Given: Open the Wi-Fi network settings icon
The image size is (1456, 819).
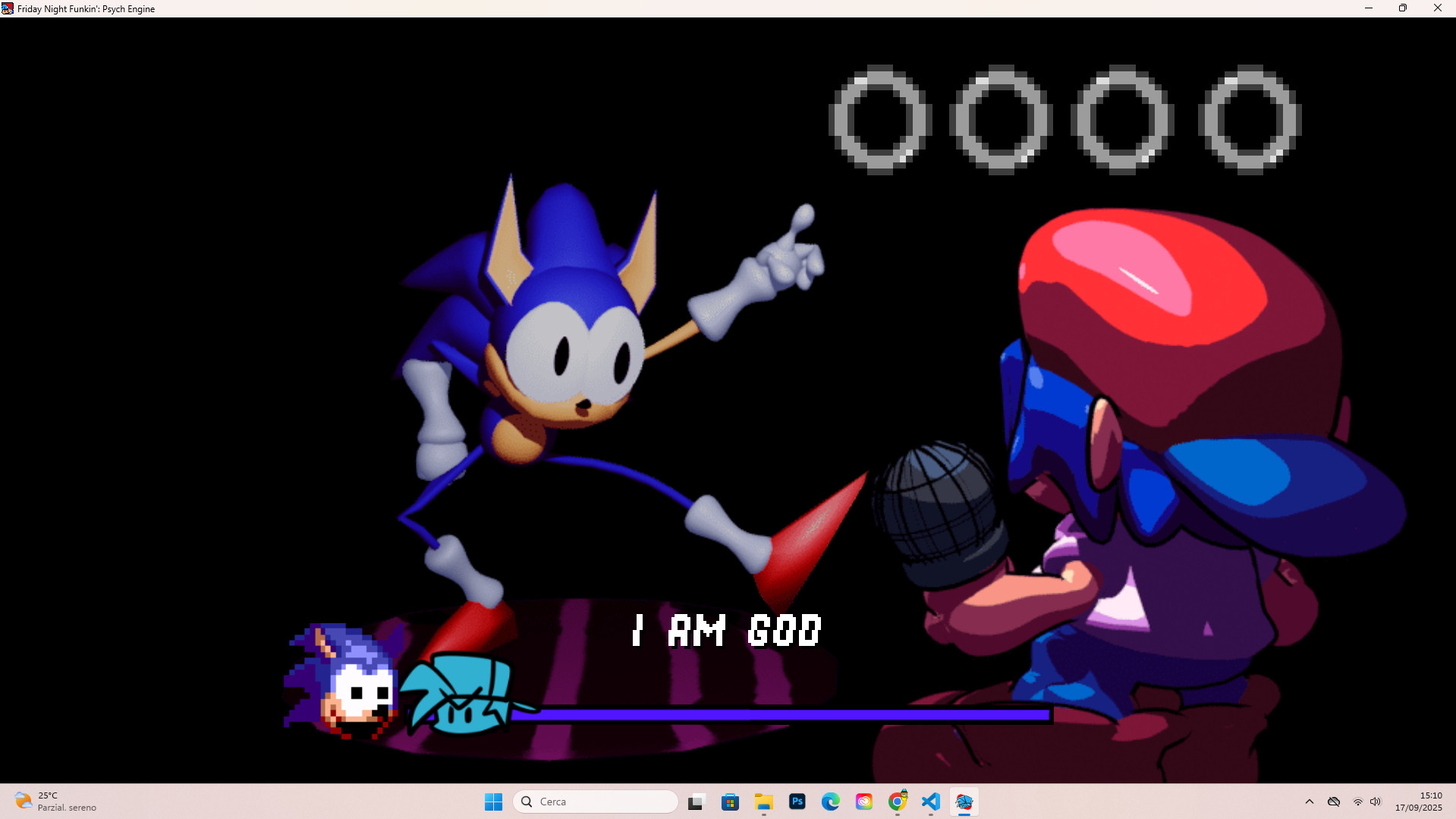Looking at the screenshot, I should pyautogui.click(x=1358, y=802).
